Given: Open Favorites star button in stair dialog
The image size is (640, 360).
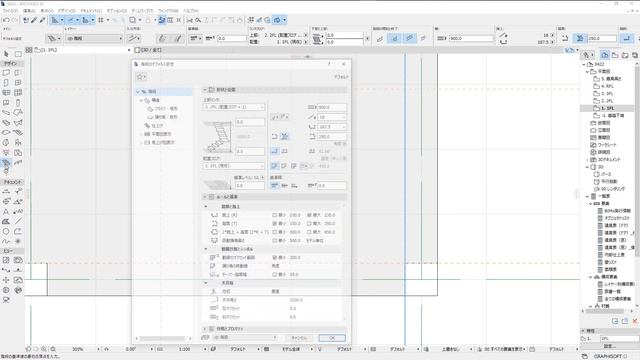Looking at the screenshot, I should tap(141, 77).
